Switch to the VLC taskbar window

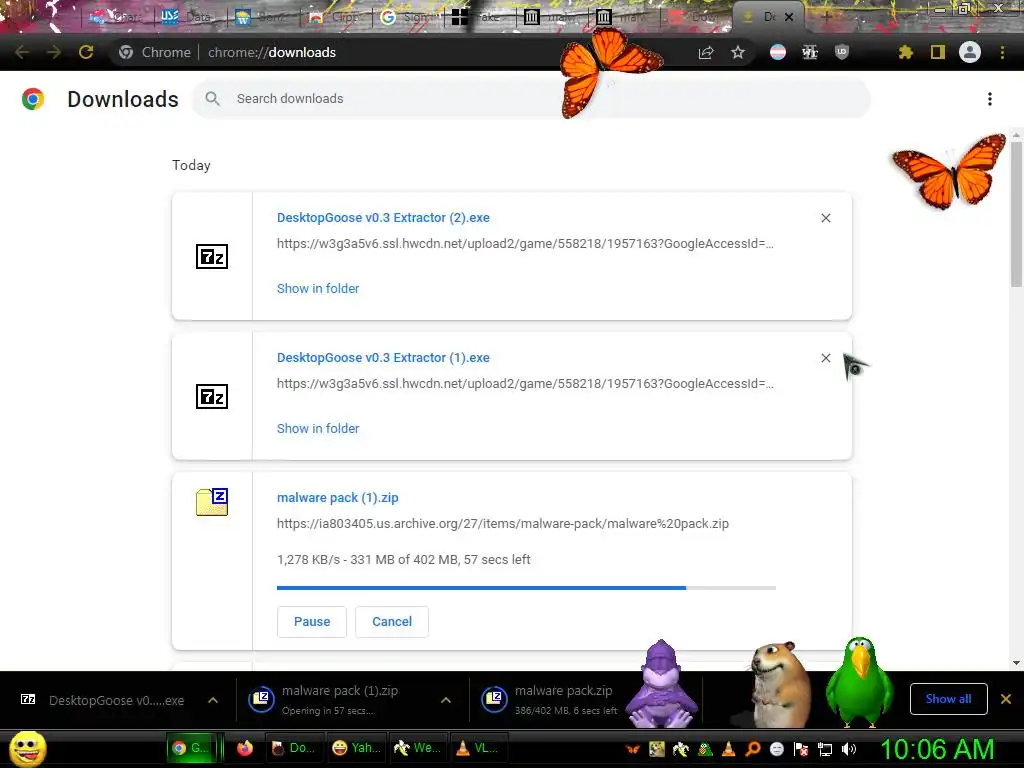(478, 748)
